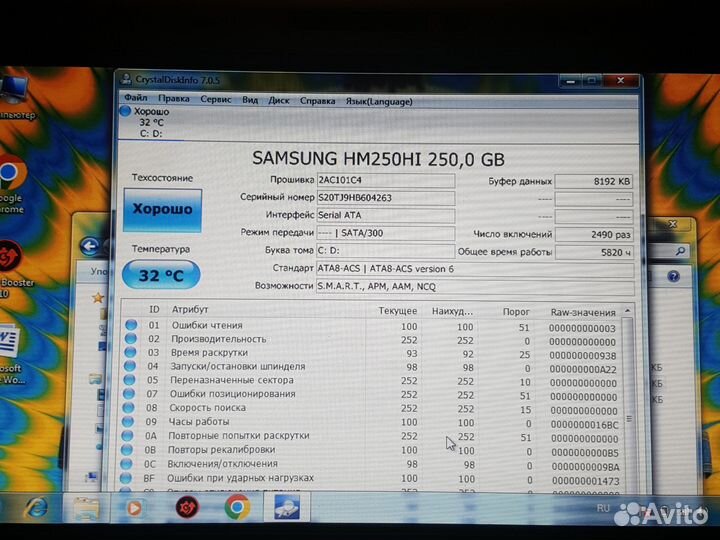The image size is (720, 540).
Task: Click the Интерфейс field Serial ATA
Action: 386,215
